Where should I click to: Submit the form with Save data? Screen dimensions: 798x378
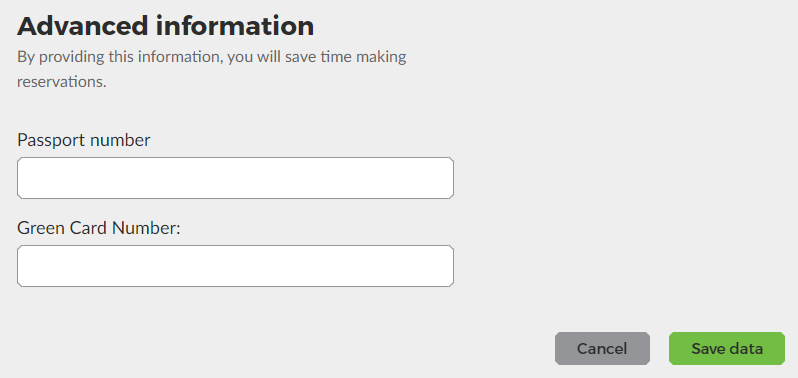pyautogui.click(x=727, y=348)
